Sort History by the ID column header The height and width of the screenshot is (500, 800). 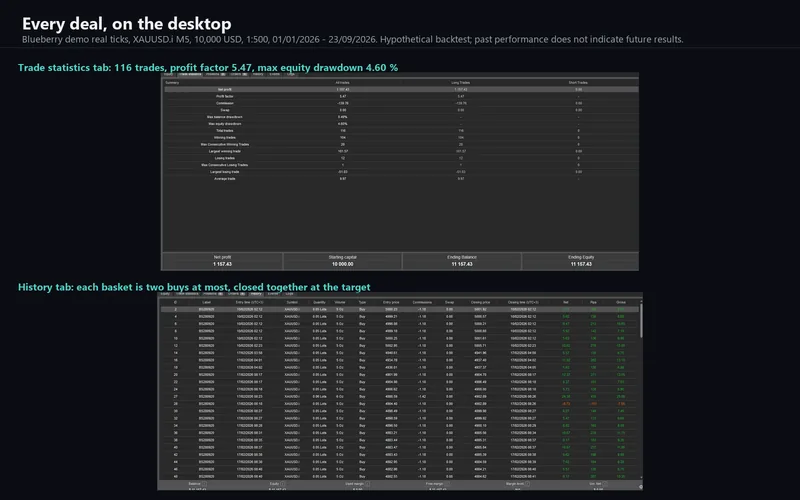click(176, 302)
